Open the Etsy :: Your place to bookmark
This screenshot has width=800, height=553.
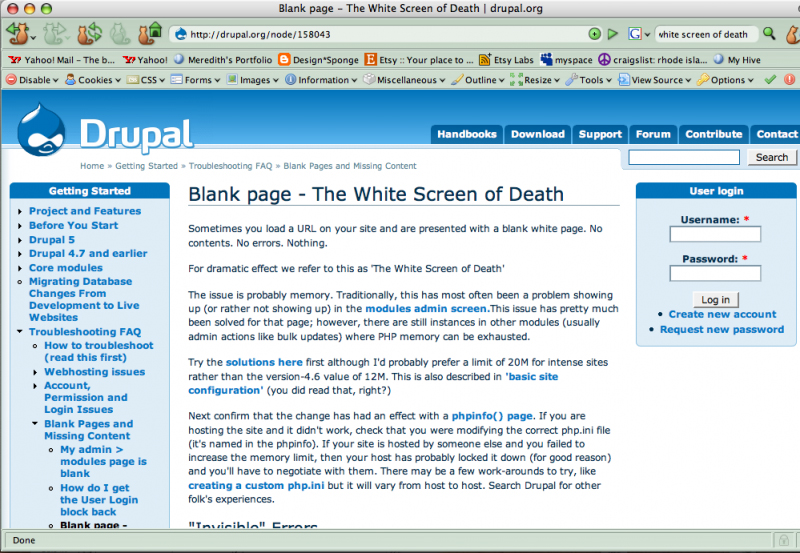pos(419,60)
